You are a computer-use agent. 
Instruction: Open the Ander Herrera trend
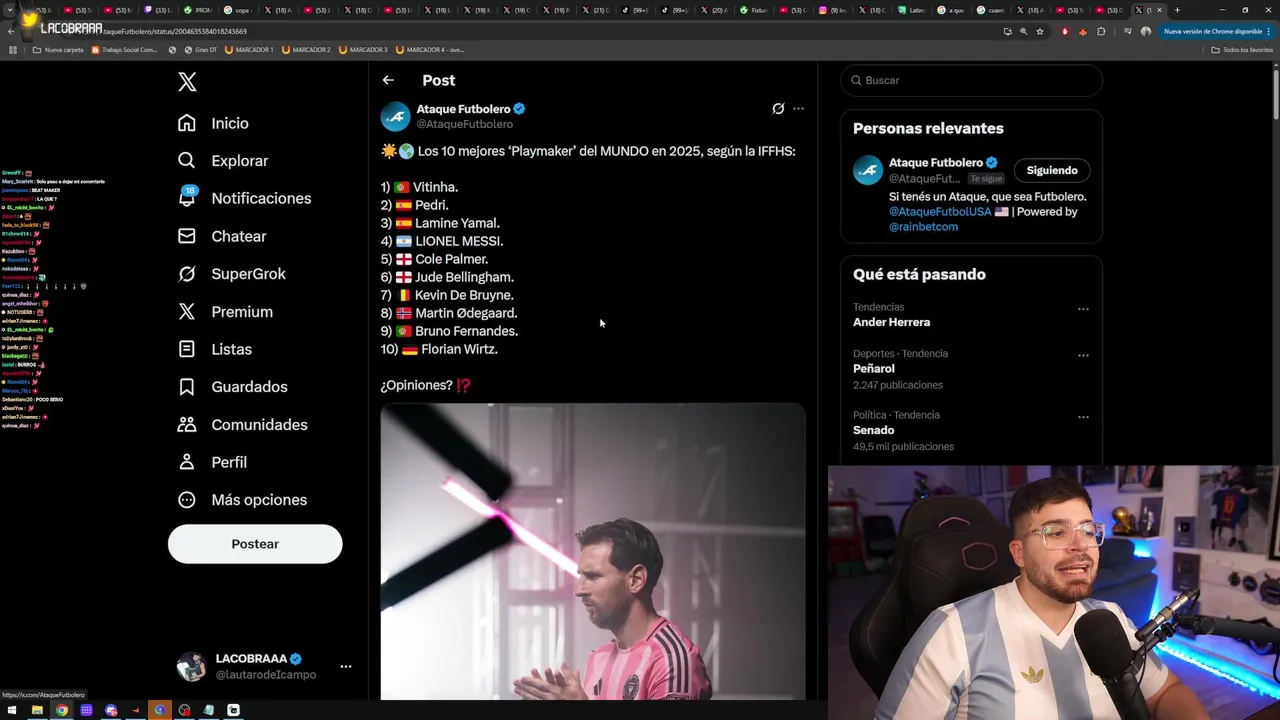[x=891, y=322]
